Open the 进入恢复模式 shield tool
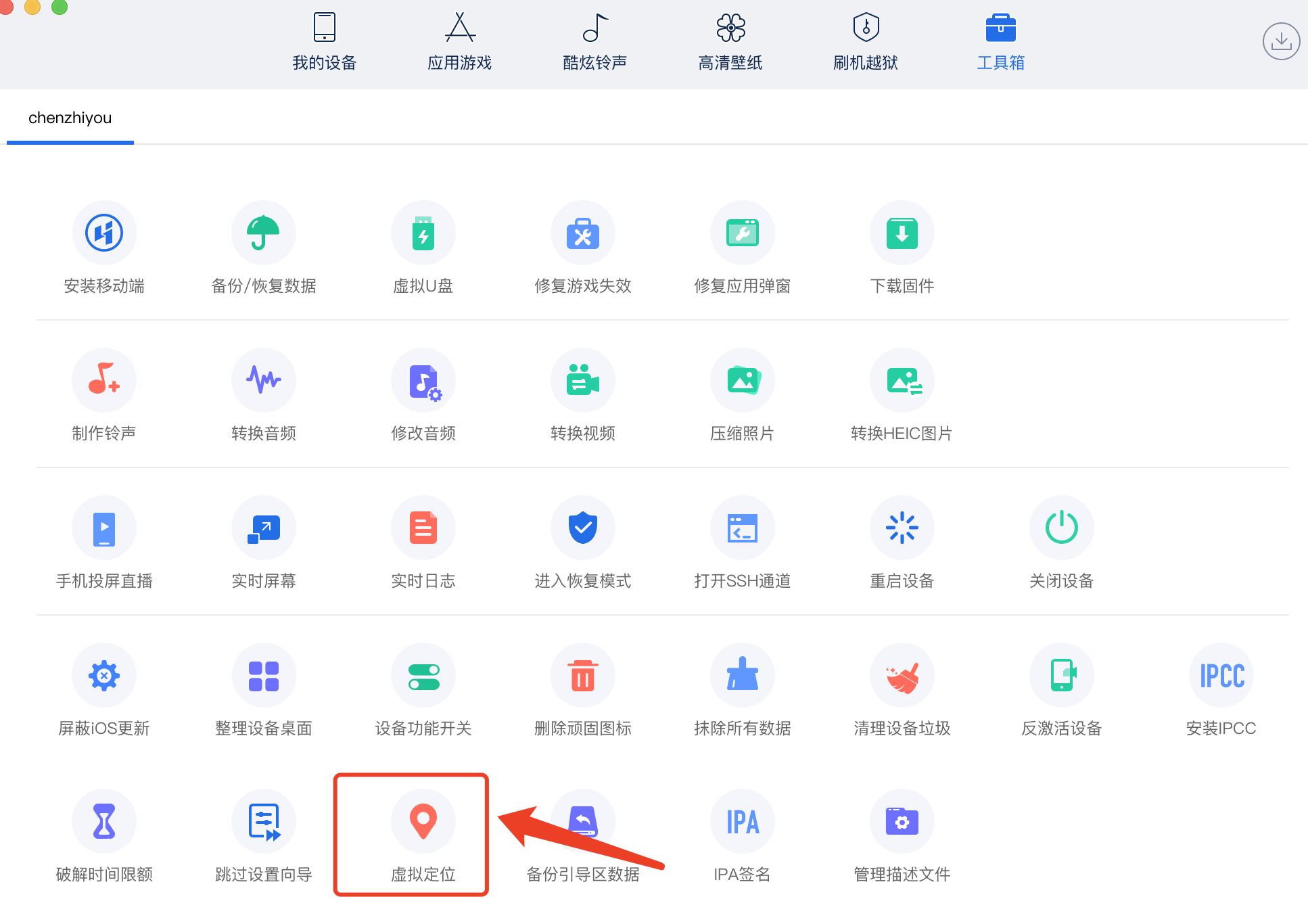1308x924 pixels. point(582,528)
